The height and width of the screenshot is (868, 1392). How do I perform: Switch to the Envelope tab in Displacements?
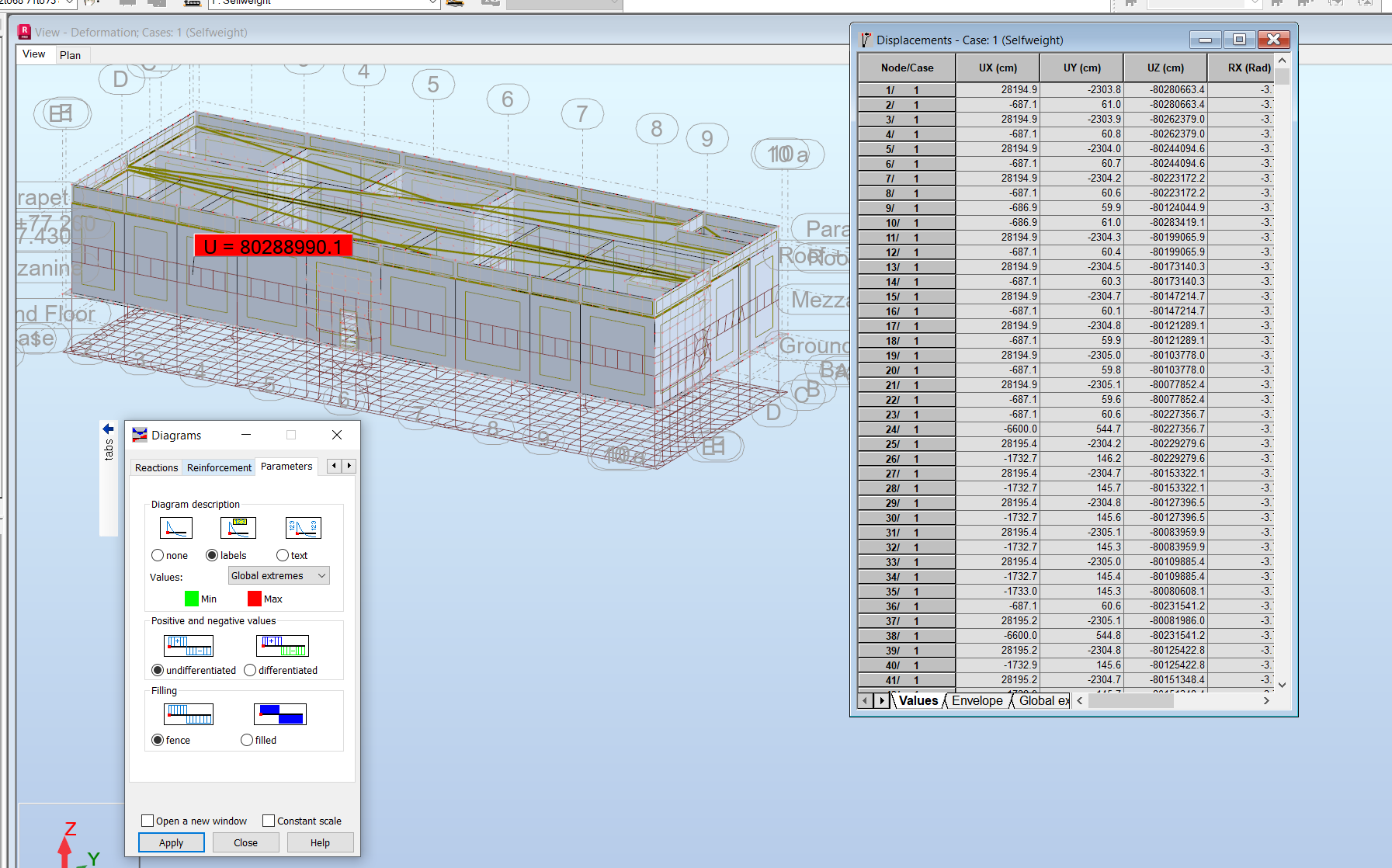pos(977,700)
